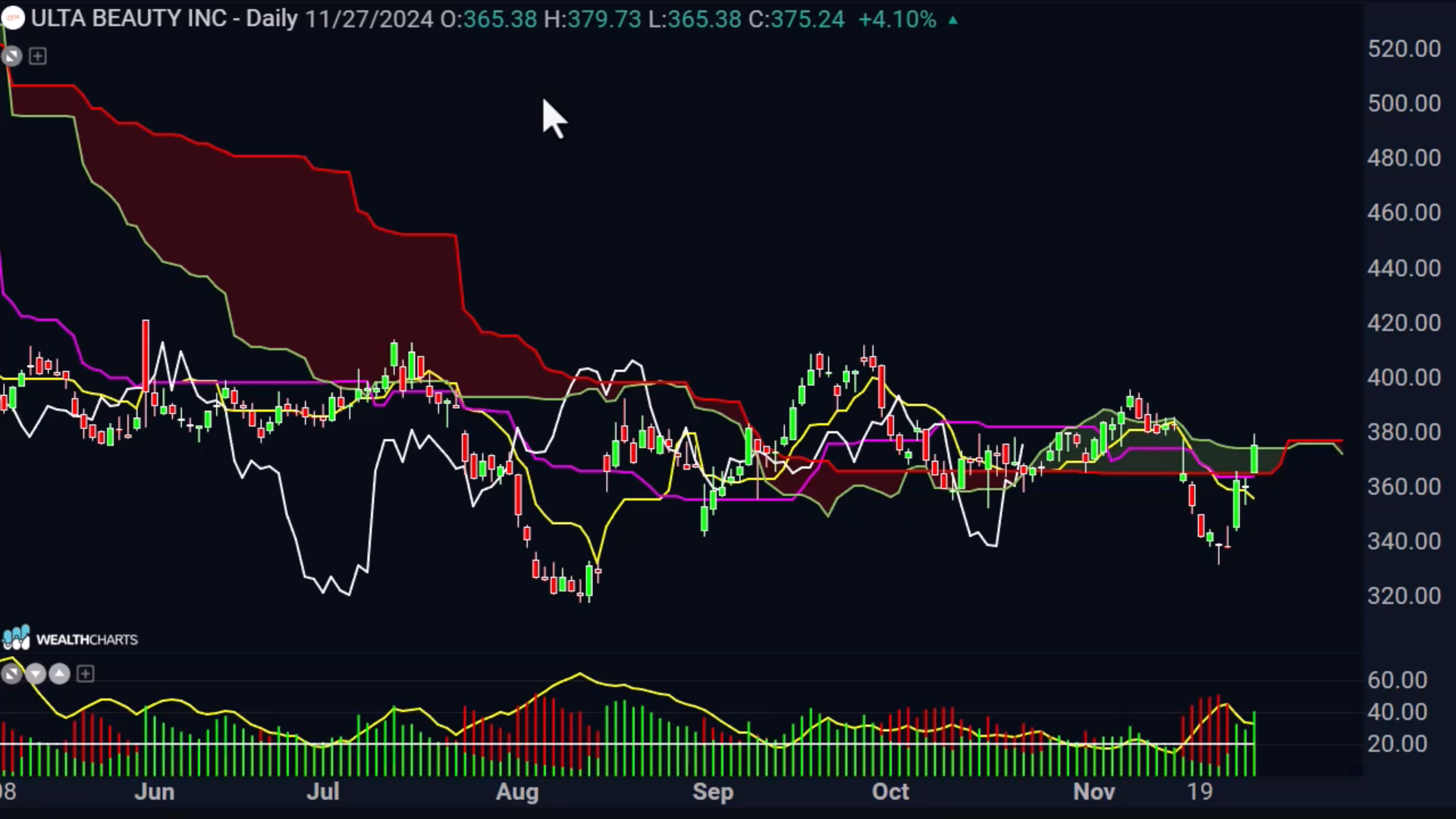The image size is (1456, 819).
Task: Click the green up-triangle beside +4.10%
Action: 953,20
